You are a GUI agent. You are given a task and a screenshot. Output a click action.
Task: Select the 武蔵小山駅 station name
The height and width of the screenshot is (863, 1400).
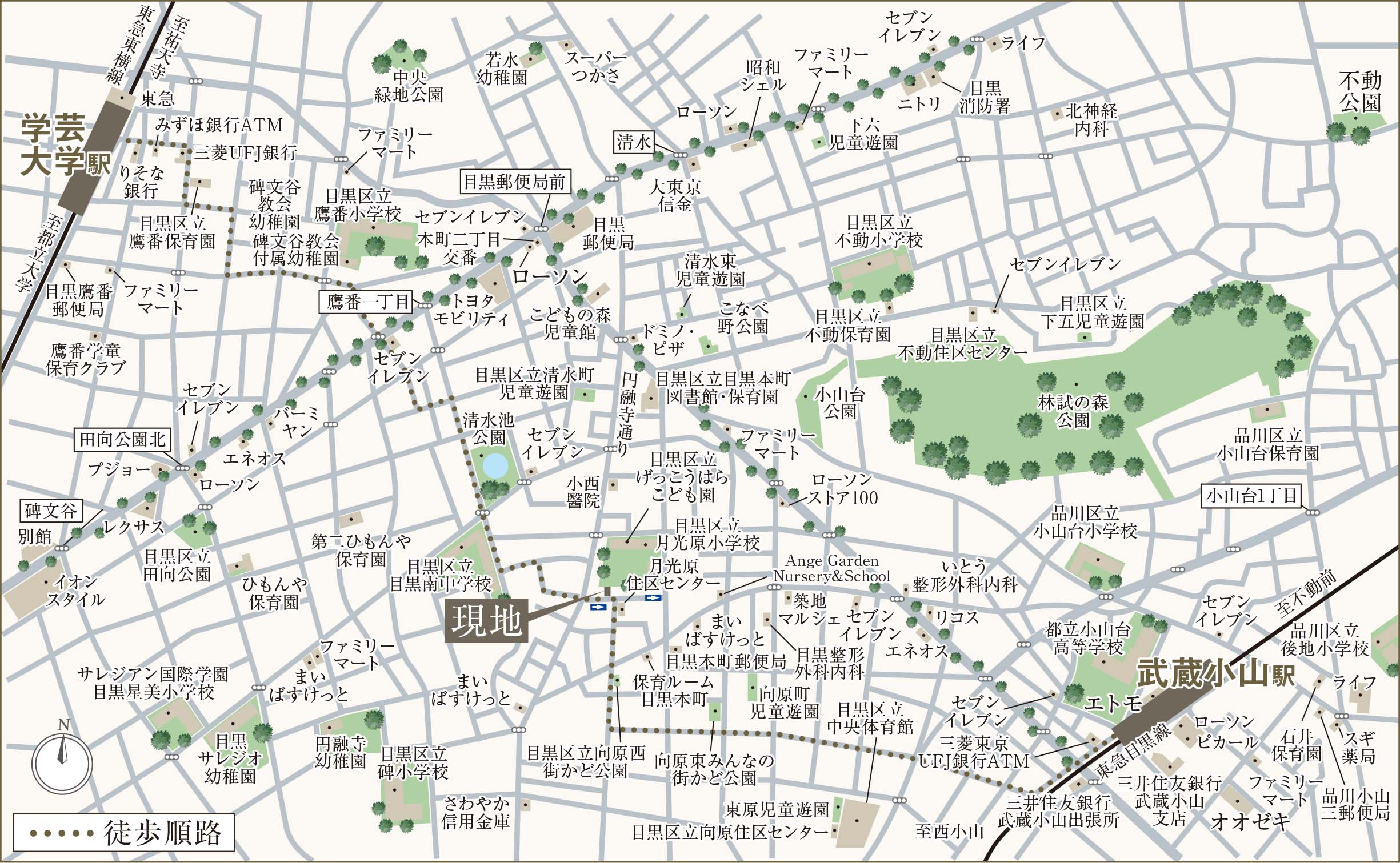[1215, 675]
